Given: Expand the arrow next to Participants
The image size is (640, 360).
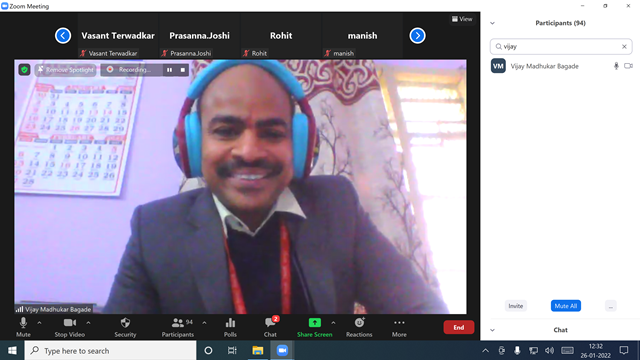Looking at the screenshot, I should tap(204, 323).
